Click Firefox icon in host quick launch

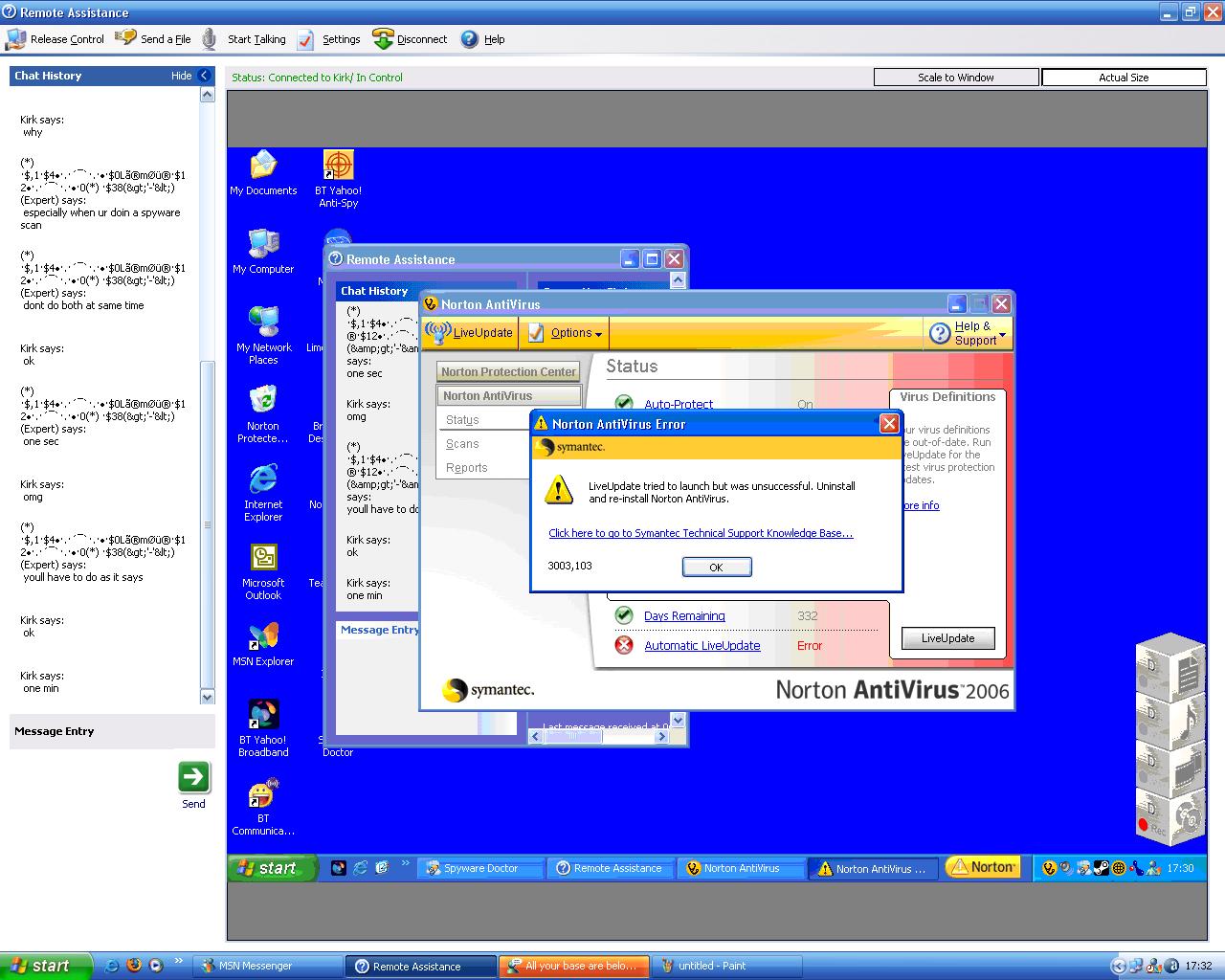133,966
